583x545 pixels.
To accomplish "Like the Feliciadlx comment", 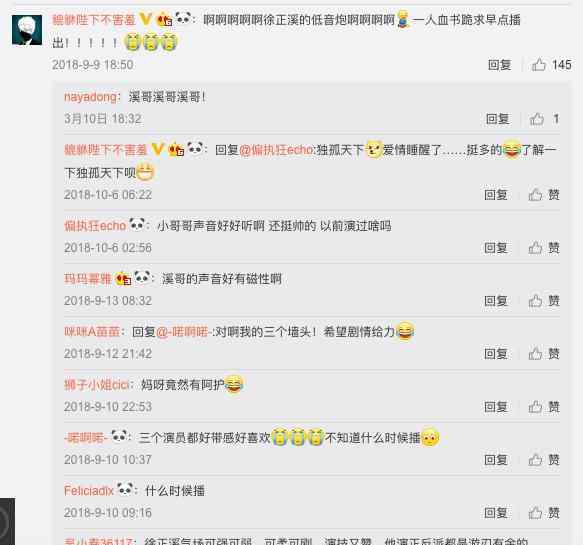I will pyautogui.click(x=544, y=513).
